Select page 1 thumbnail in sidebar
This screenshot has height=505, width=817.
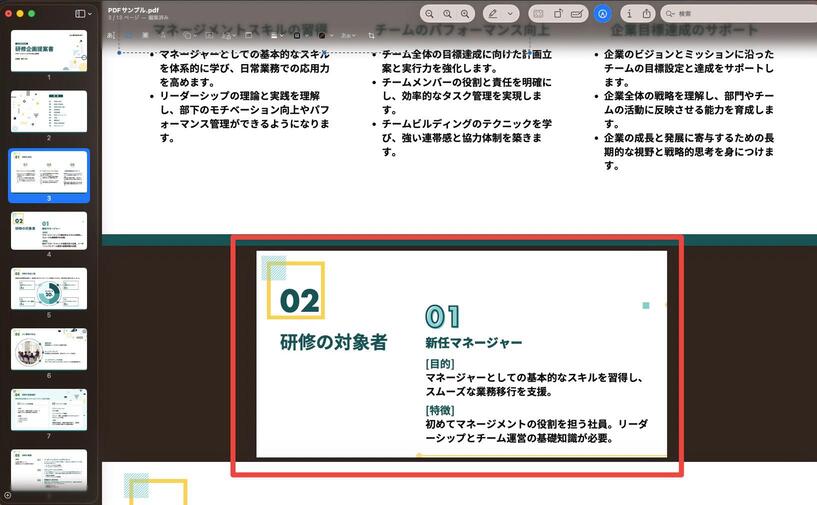click(49, 51)
